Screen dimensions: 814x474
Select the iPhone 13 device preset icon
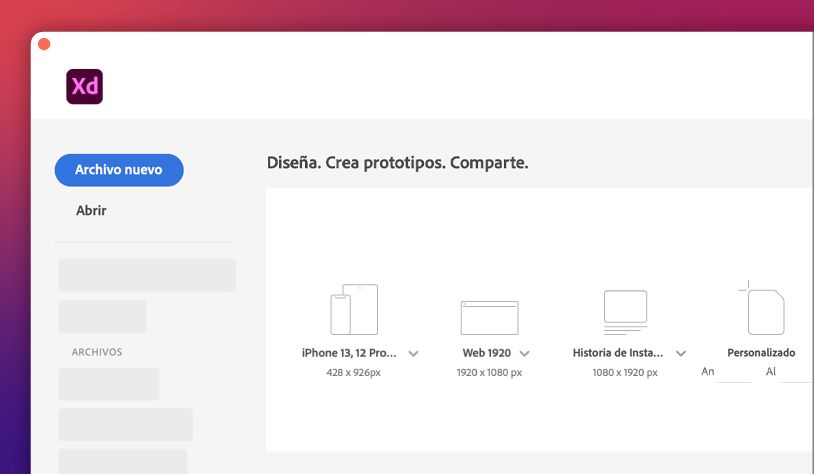pos(354,310)
